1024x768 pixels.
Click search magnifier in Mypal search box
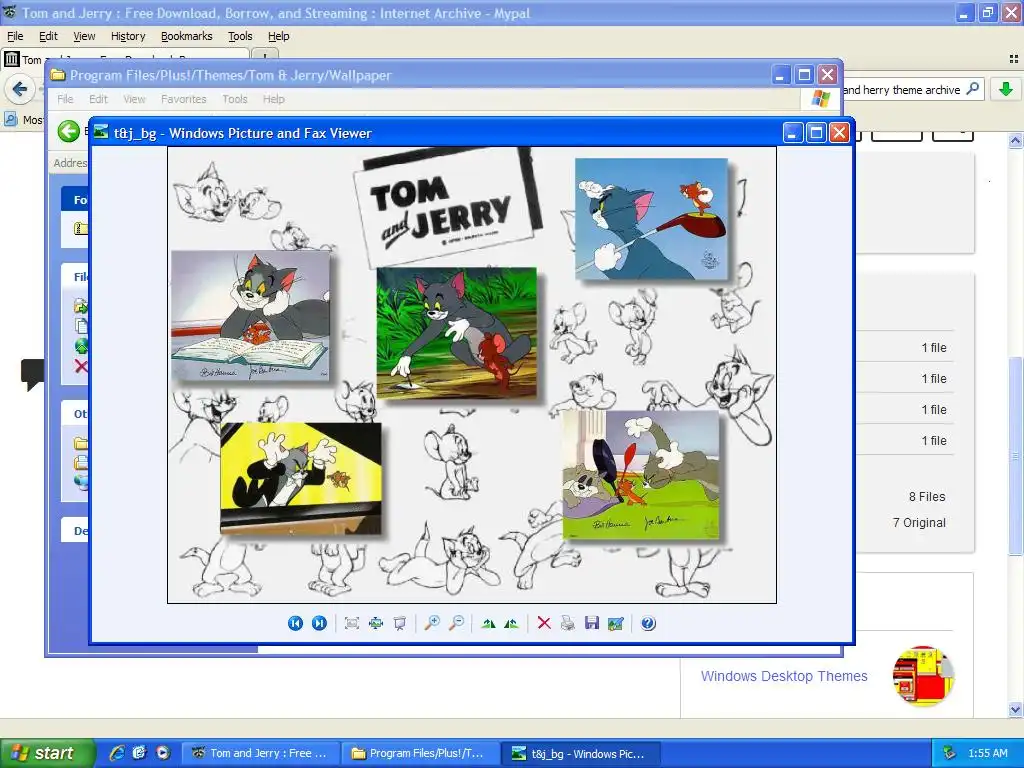[x=972, y=88]
